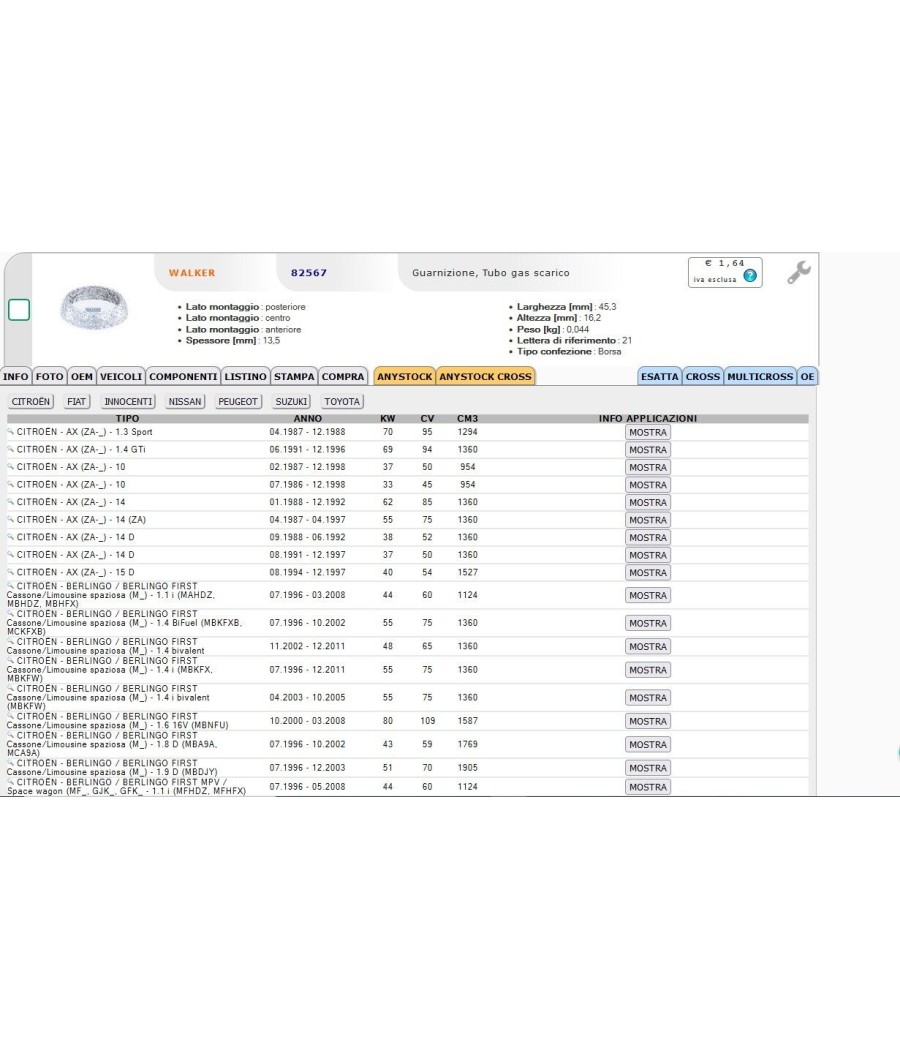
Task: Open the MULTICROSS tab
Action: tap(760, 376)
